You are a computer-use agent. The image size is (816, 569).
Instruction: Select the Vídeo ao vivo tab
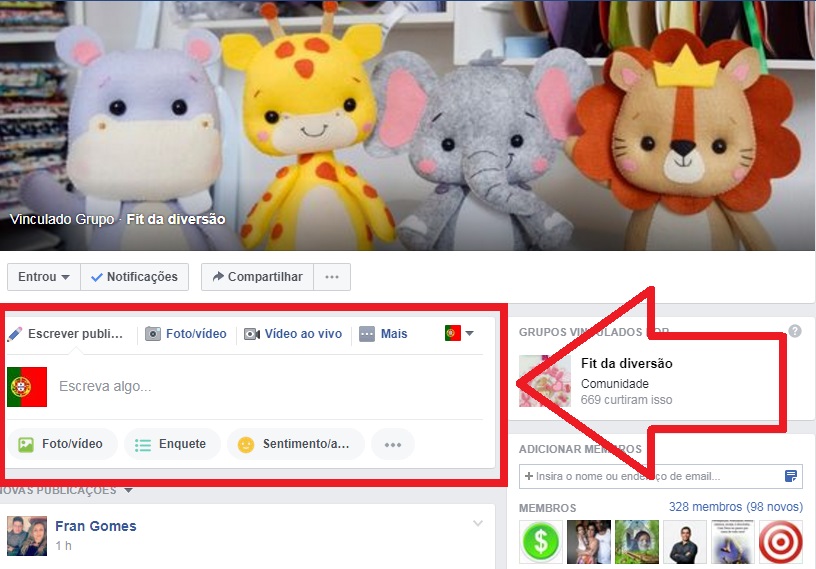pos(293,334)
